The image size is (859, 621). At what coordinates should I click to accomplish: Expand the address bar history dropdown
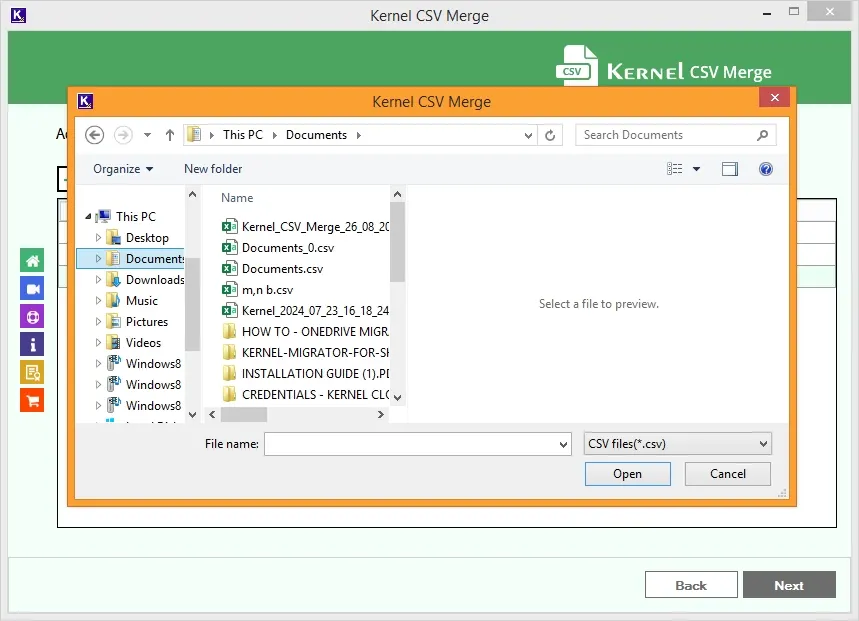[x=528, y=135]
